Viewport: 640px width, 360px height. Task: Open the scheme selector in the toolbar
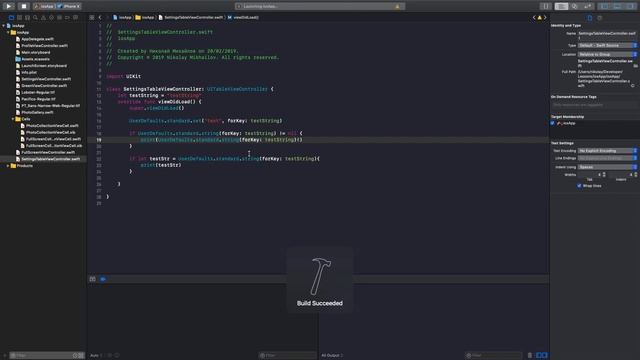point(44,6)
